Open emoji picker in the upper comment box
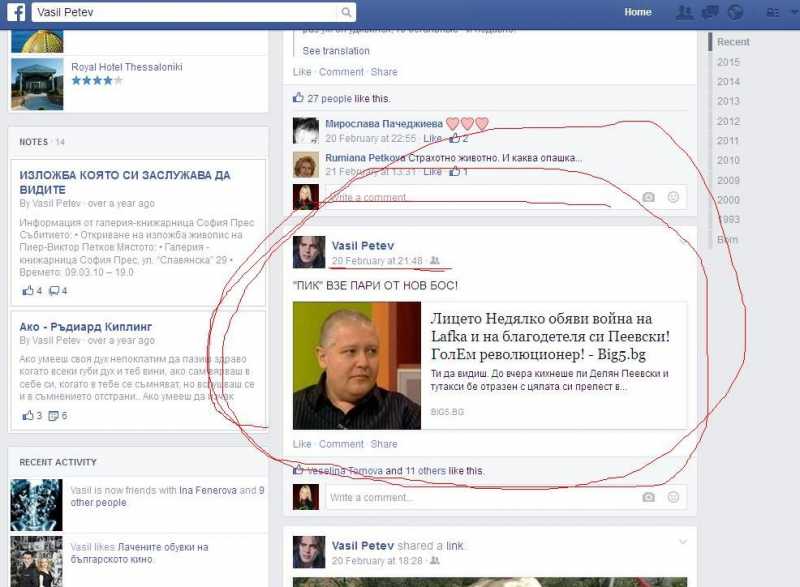The image size is (800, 587). (673, 197)
